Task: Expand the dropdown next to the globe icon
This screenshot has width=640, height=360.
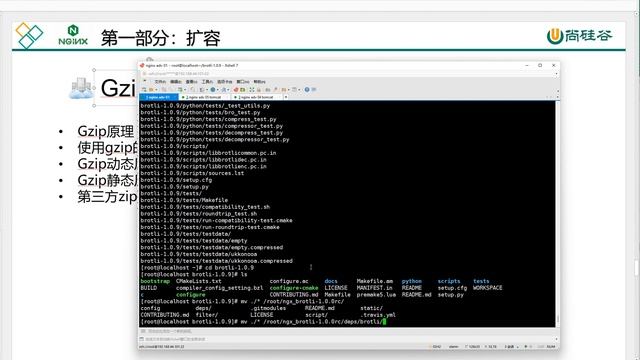Action: [218, 90]
